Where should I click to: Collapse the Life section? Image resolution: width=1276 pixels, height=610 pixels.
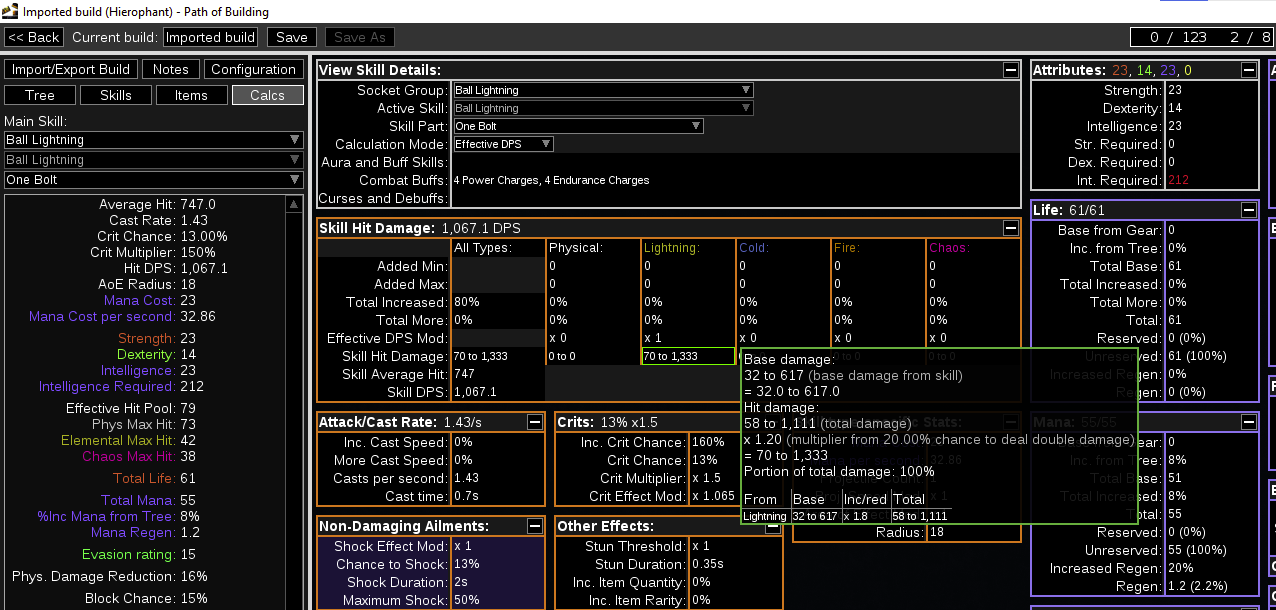click(x=1249, y=210)
